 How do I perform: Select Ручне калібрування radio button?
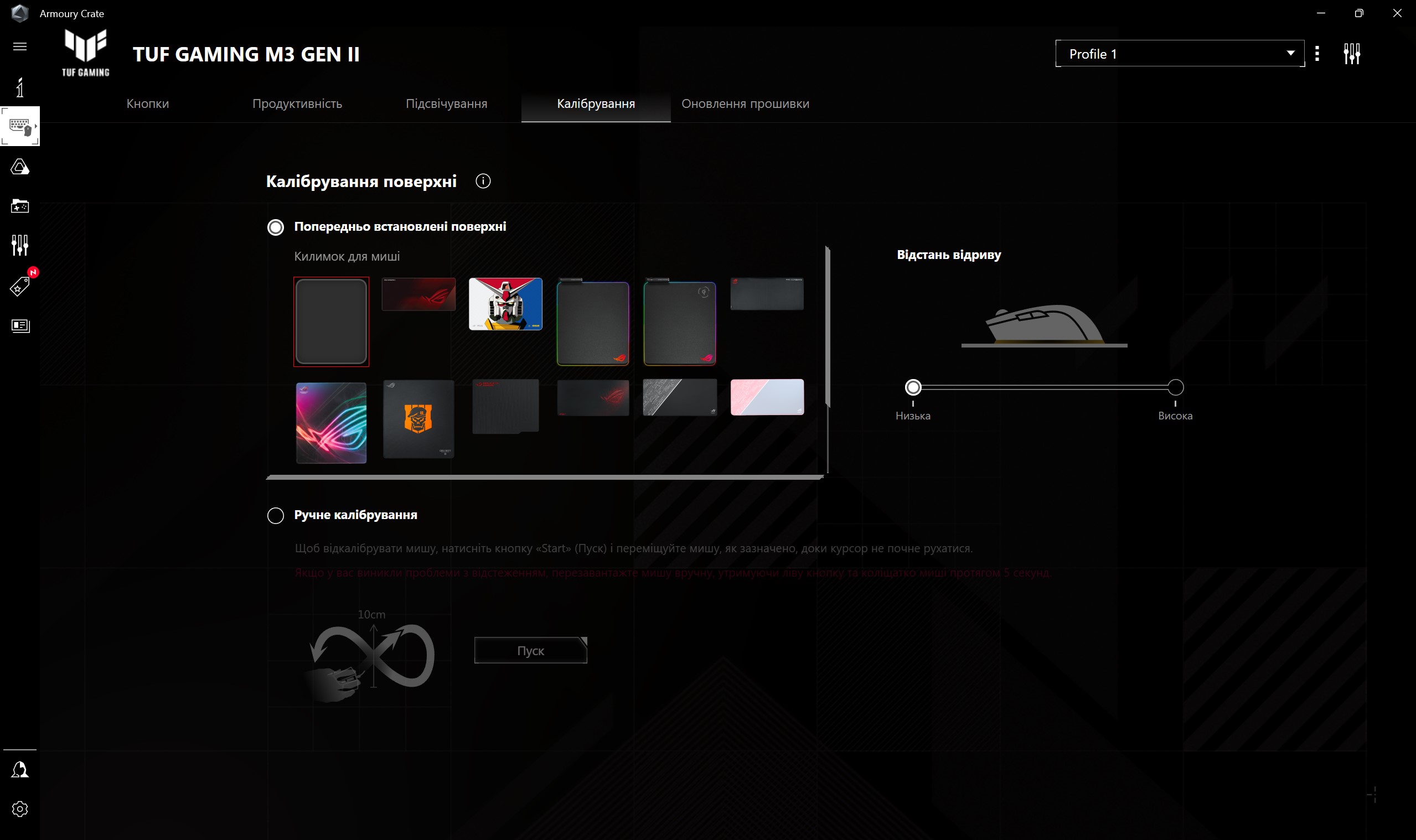pyautogui.click(x=276, y=515)
